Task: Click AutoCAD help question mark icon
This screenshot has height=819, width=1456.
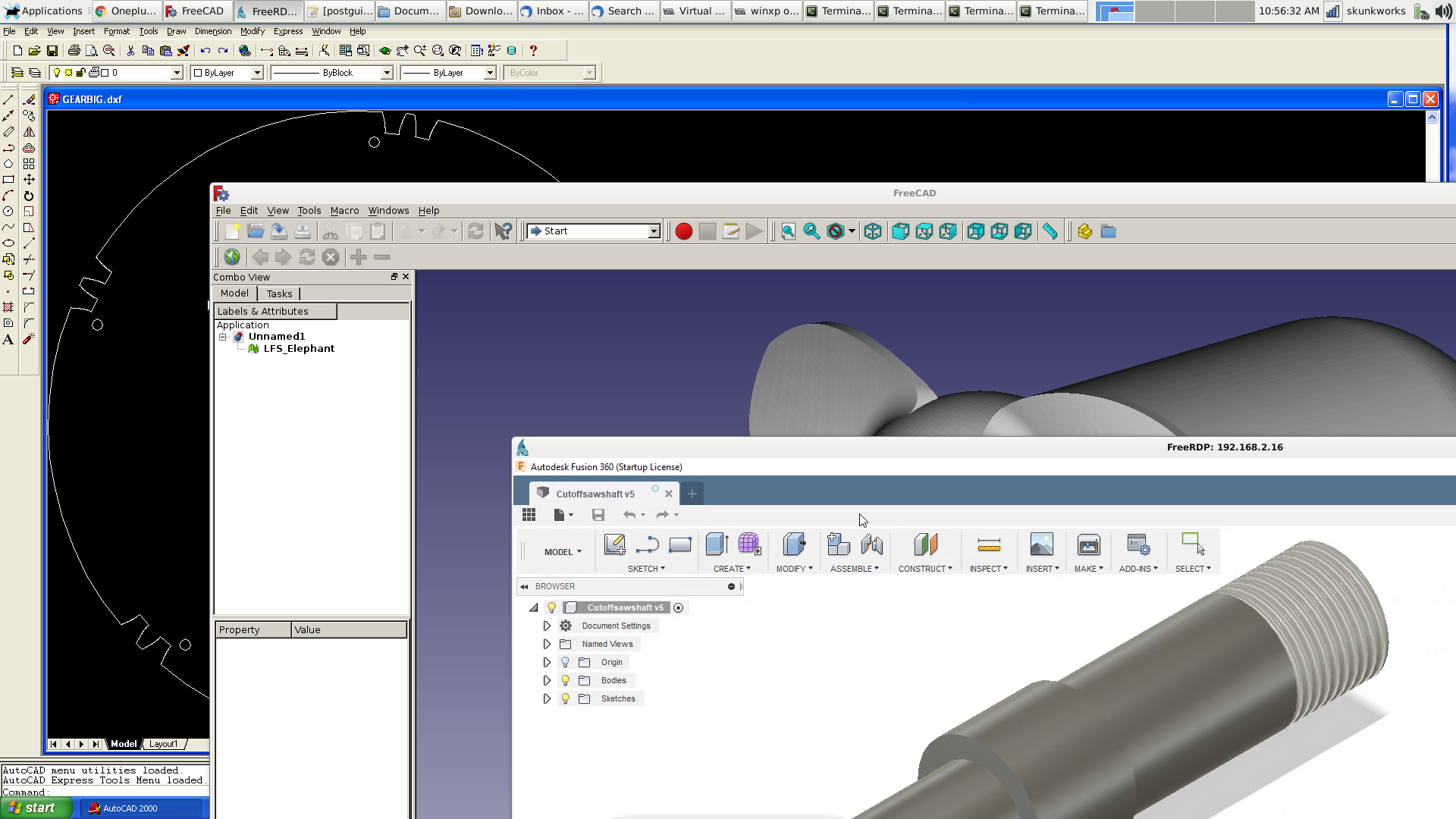Action: pos(533,51)
